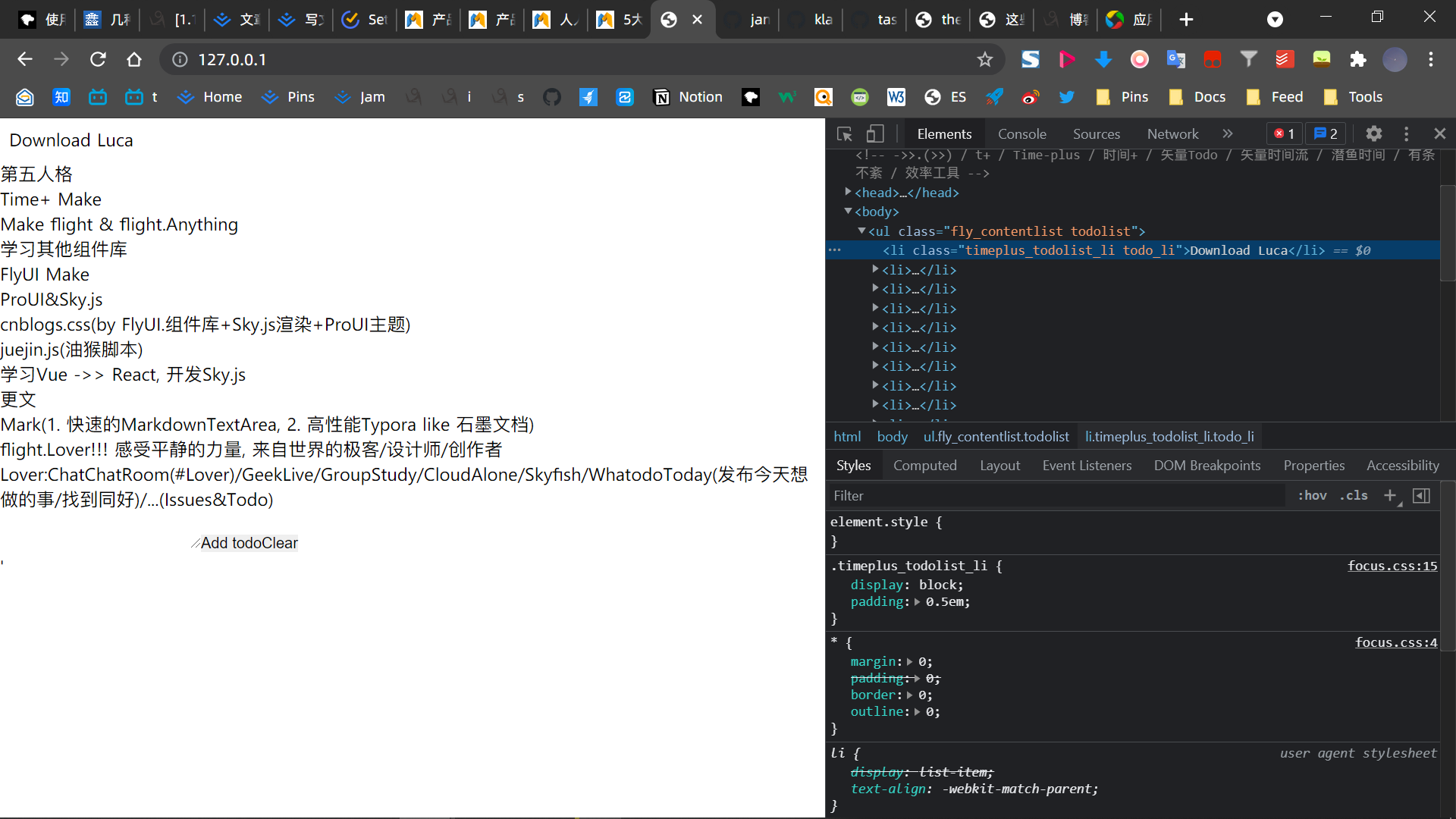Switch to the Console tab
The width and height of the screenshot is (1456, 819).
click(1021, 134)
